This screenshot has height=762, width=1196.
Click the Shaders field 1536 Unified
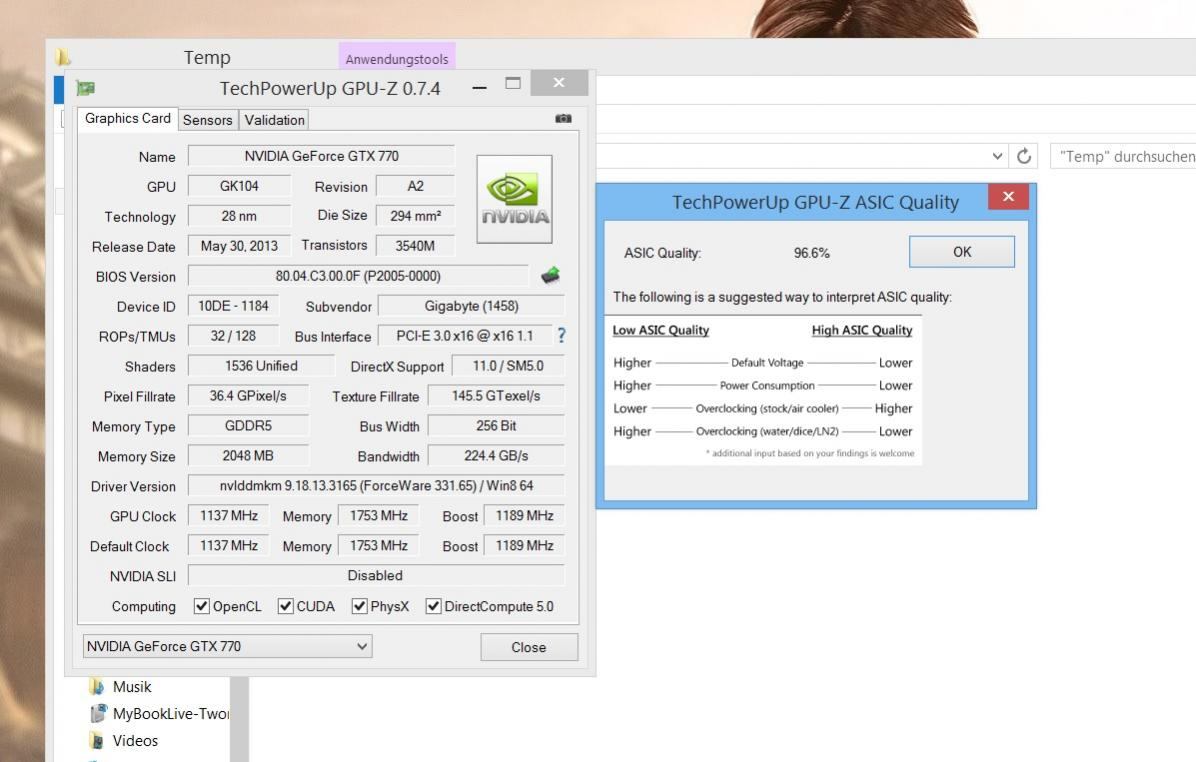coord(261,365)
